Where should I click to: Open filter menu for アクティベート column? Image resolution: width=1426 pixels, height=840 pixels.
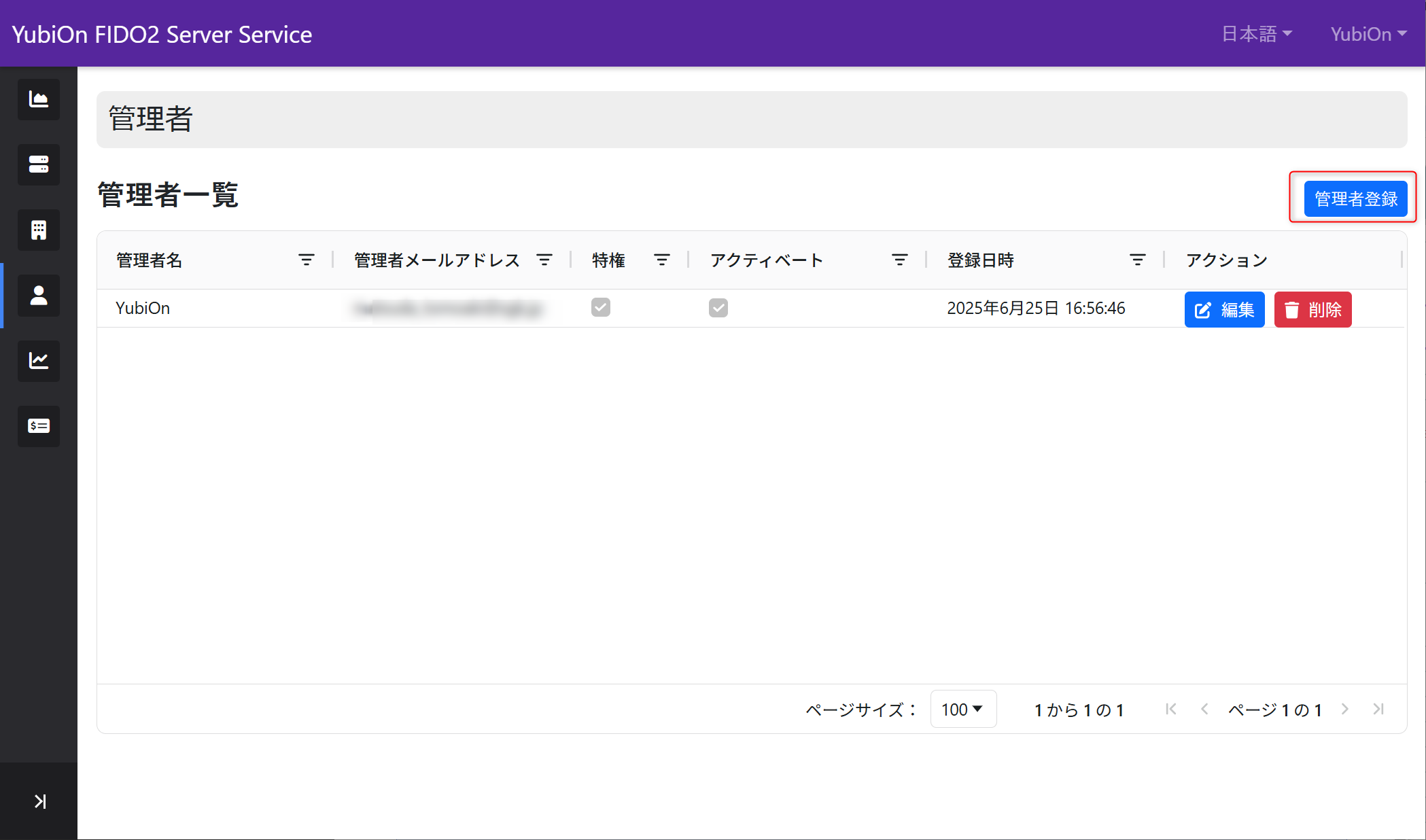900,260
